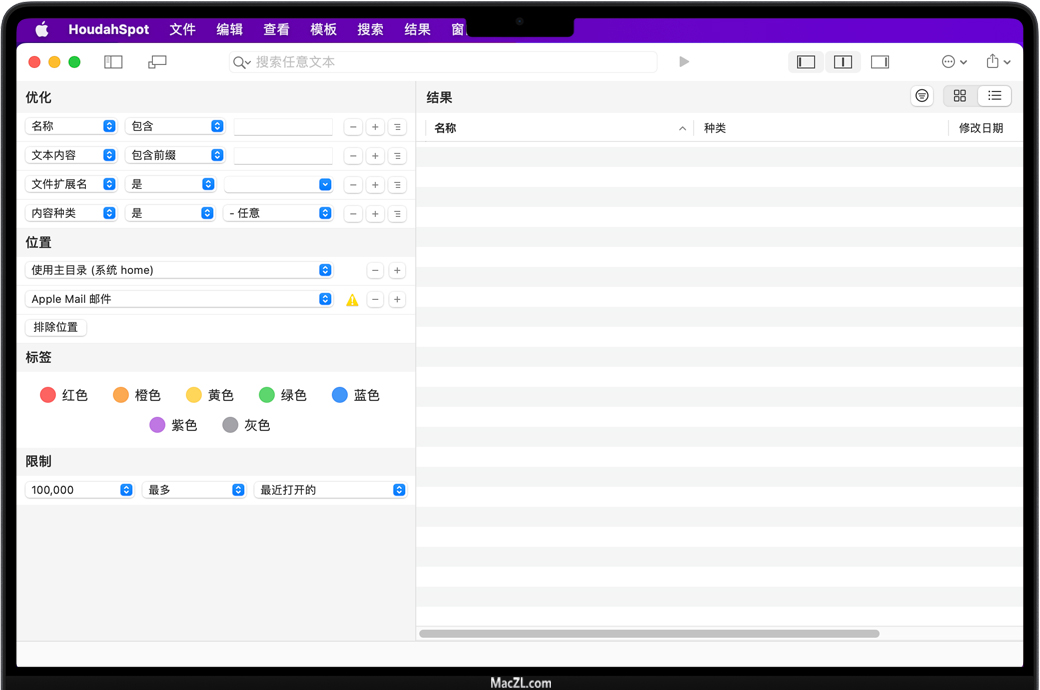Add a row after 文本内容 criterion
Image resolution: width=1040 pixels, height=690 pixels.
[x=375, y=156]
